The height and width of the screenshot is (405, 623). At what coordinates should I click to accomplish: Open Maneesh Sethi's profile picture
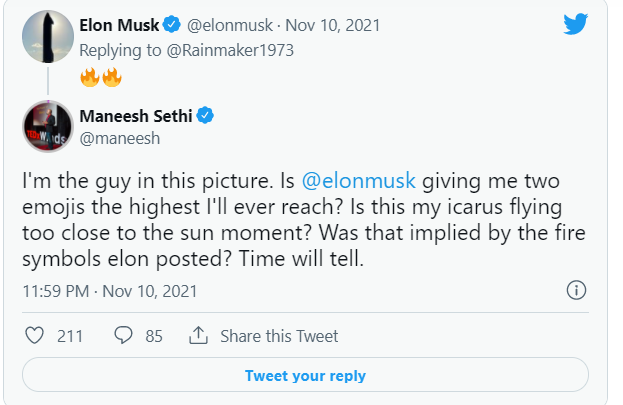tap(46, 127)
